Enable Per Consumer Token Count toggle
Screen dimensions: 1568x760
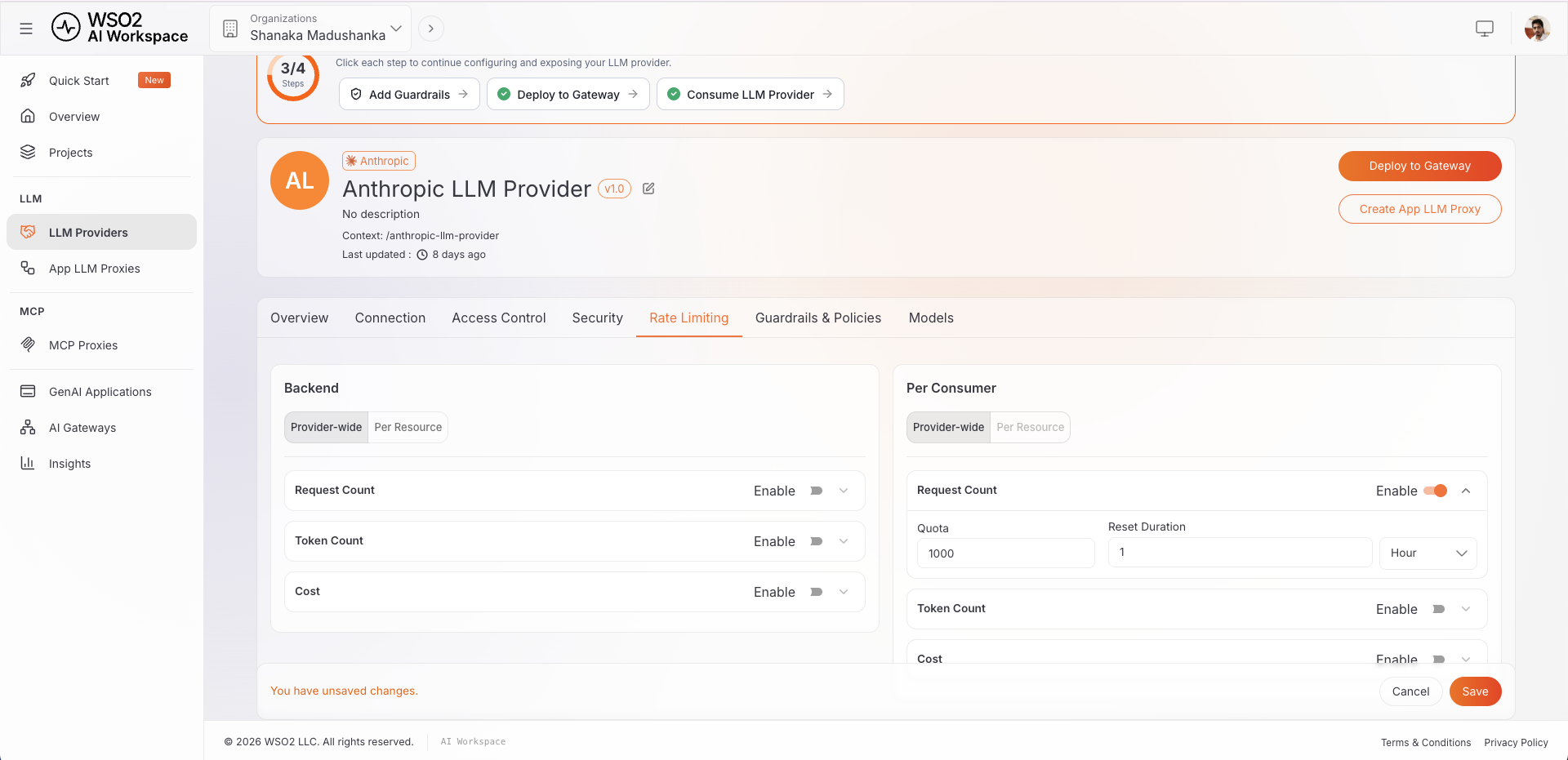point(1438,609)
